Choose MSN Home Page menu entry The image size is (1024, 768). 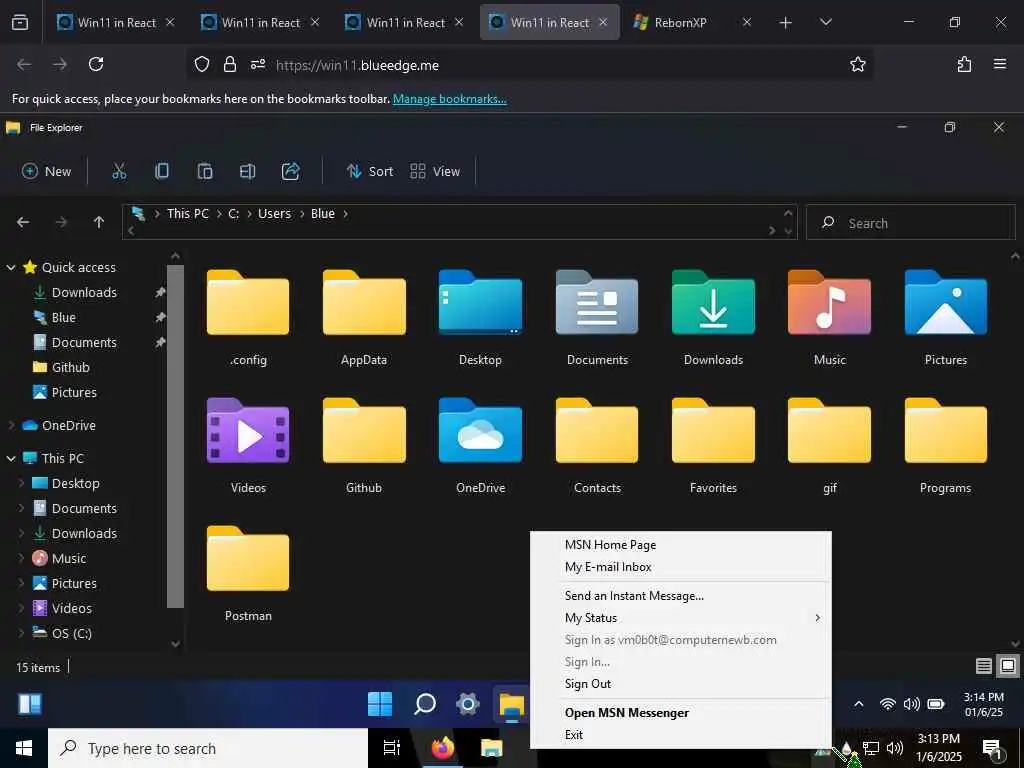click(680, 545)
